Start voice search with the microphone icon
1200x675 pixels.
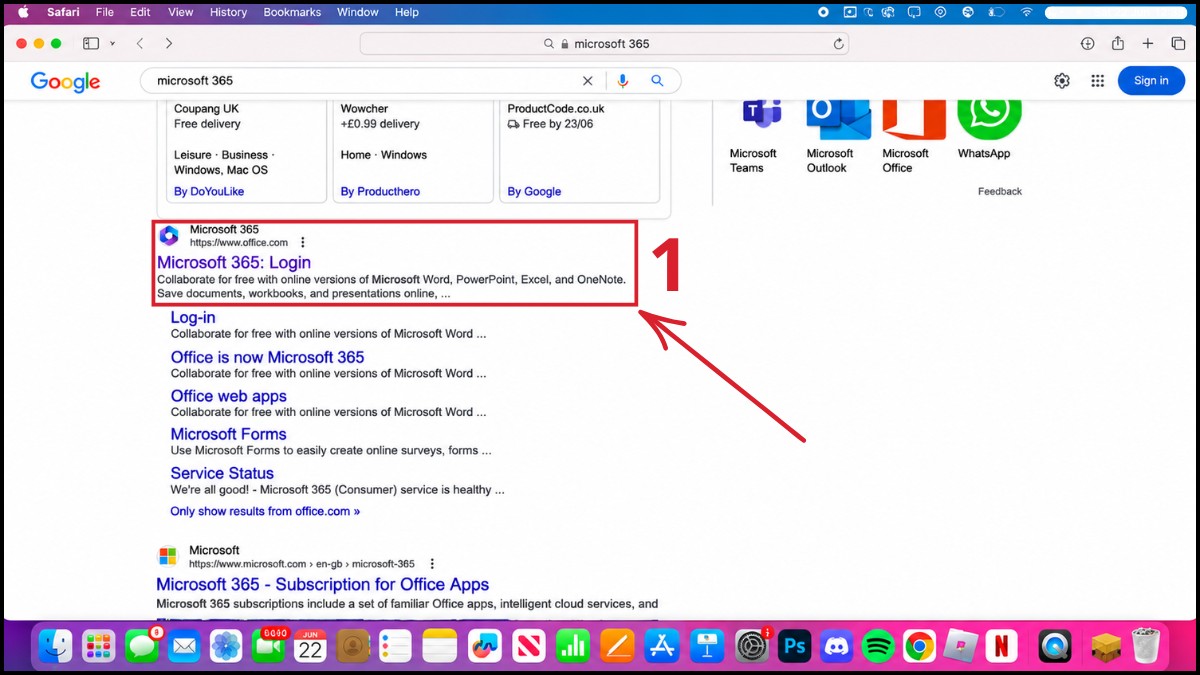click(x=623, y=81)
